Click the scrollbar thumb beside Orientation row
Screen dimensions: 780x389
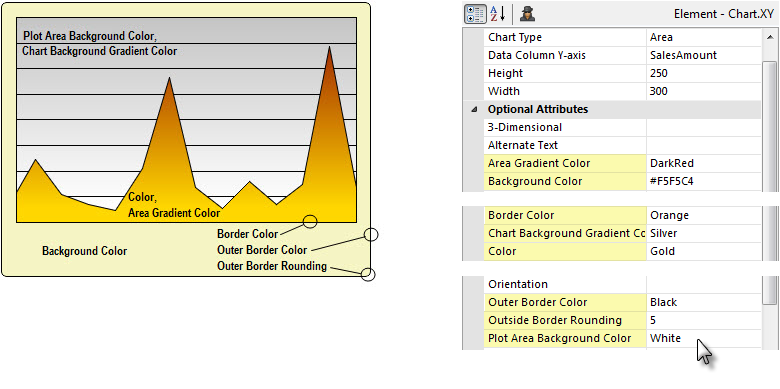click(769, 290)
